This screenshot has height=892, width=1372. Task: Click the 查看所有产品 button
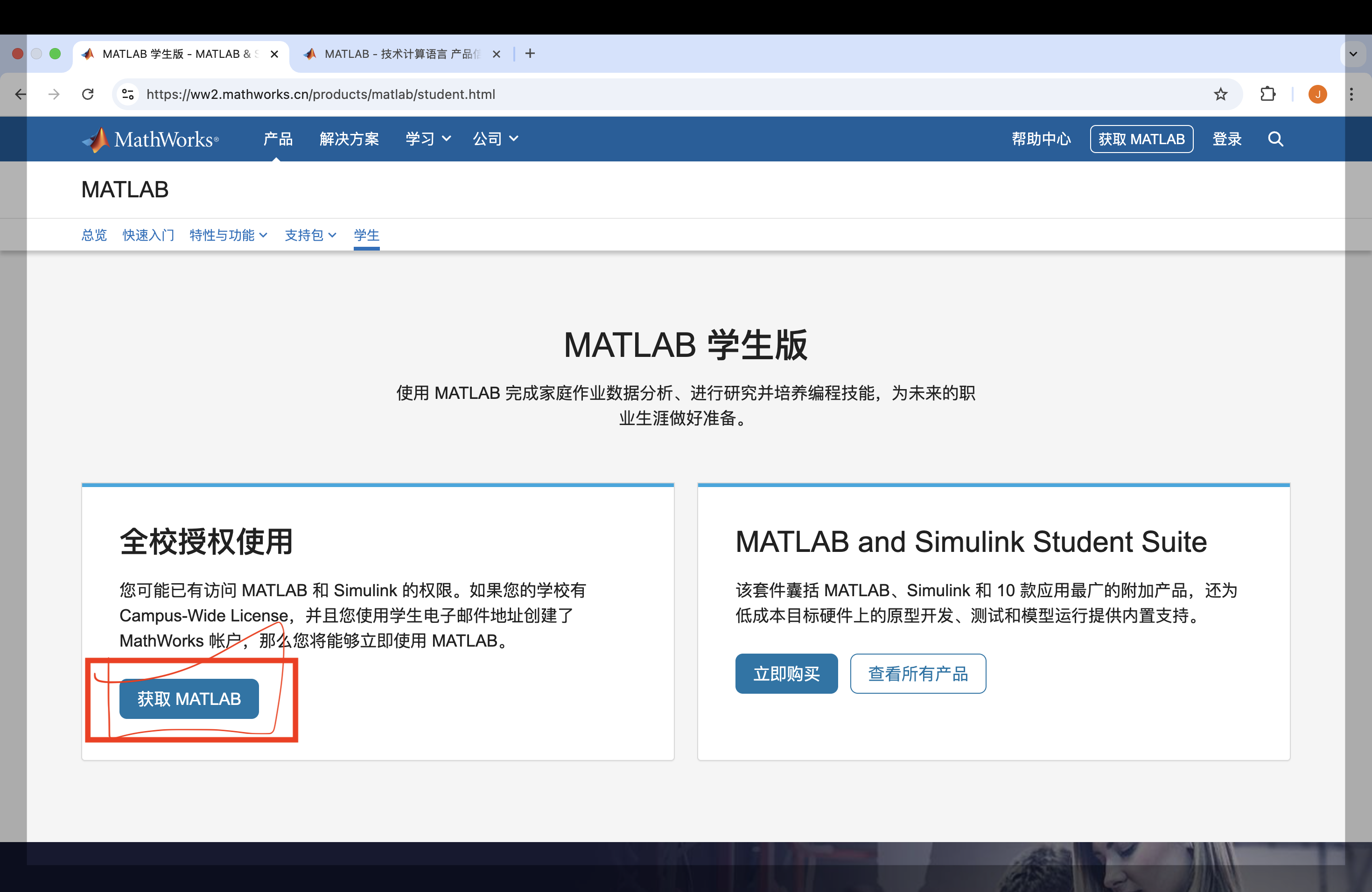click(x=917, y=674)
